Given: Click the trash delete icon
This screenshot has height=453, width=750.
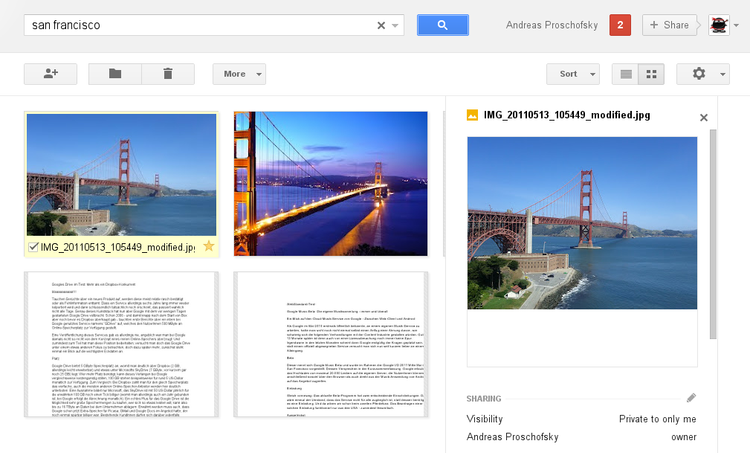Looking at the screenshot, I should pos(167,74).
